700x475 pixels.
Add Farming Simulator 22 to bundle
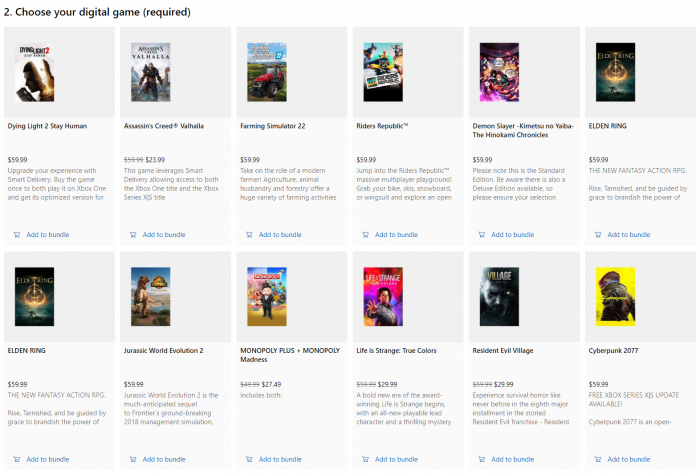click(280, 235)
